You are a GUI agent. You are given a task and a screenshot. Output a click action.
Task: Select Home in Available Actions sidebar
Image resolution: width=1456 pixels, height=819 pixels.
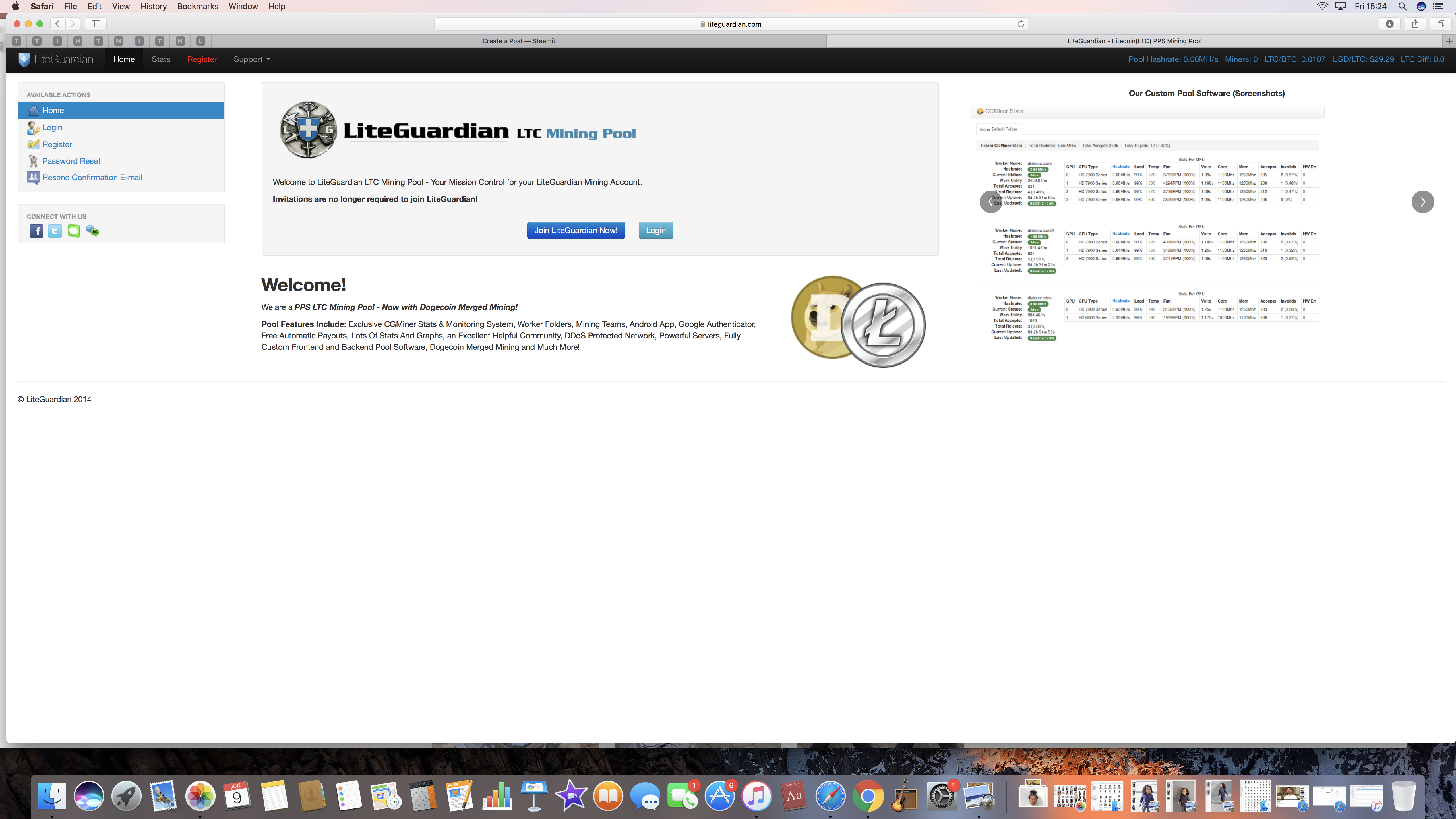coord(121,111)
